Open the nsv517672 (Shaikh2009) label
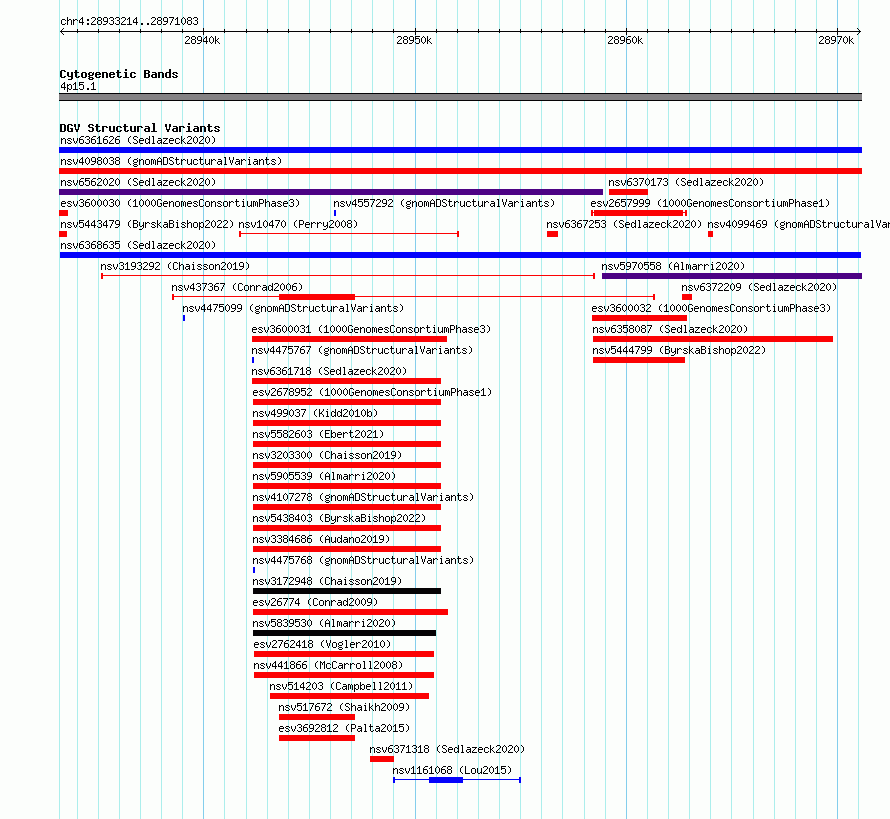The height and width of the screenshot is (819, 890). (x=344, y=707)
